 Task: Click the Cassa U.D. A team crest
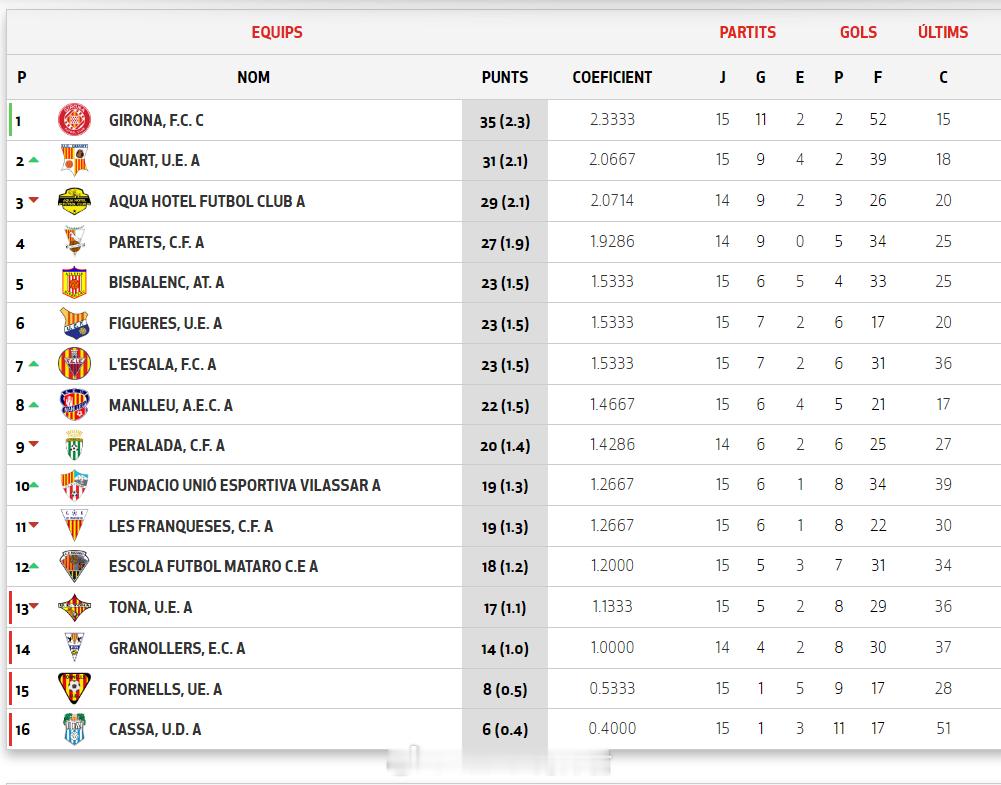74,729
